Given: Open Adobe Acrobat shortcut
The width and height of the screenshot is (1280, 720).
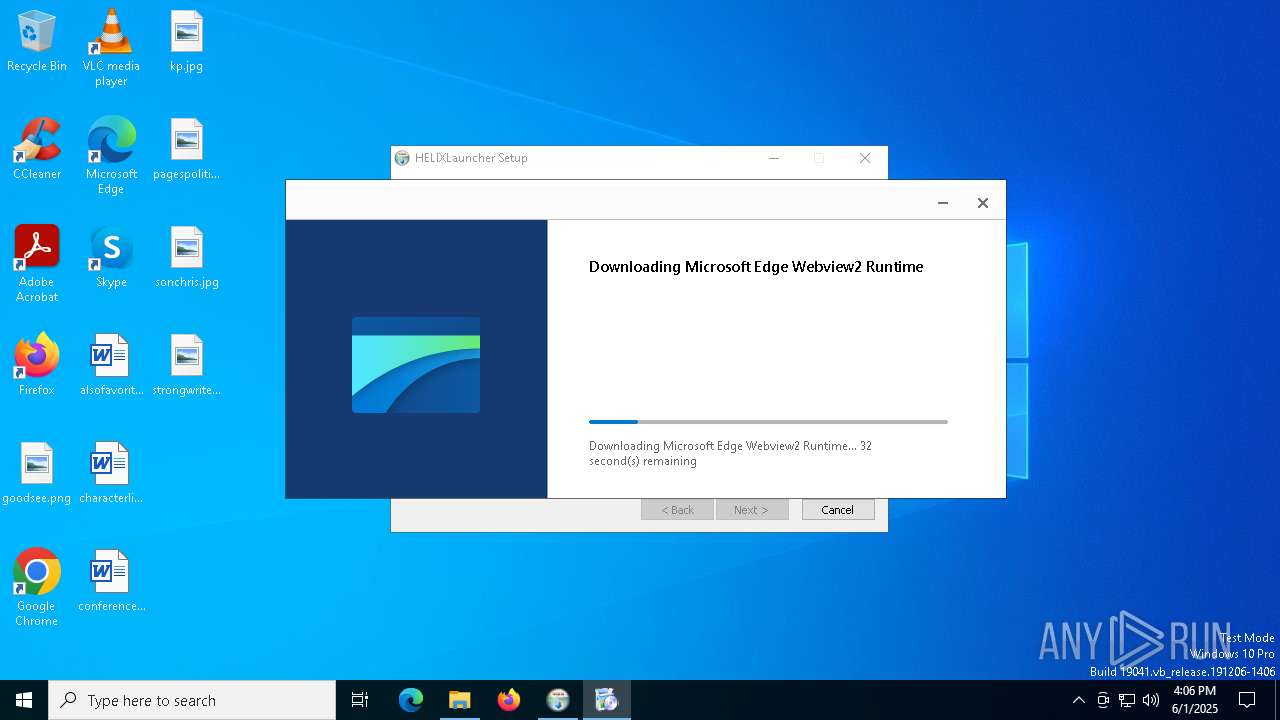Looking at the screenshot, I should coord(37,264).
